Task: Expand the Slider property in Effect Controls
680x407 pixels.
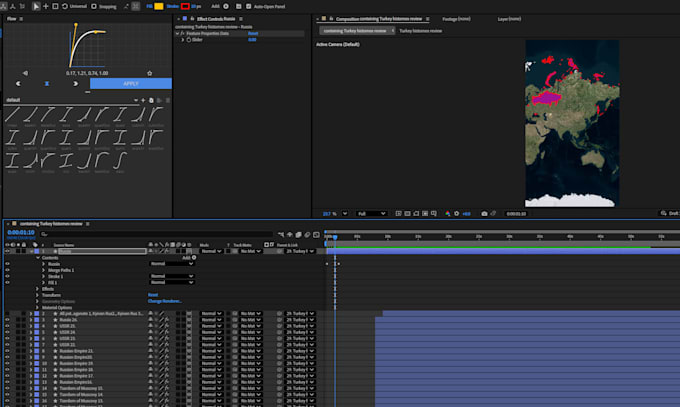Action: [x=183, y=39]
